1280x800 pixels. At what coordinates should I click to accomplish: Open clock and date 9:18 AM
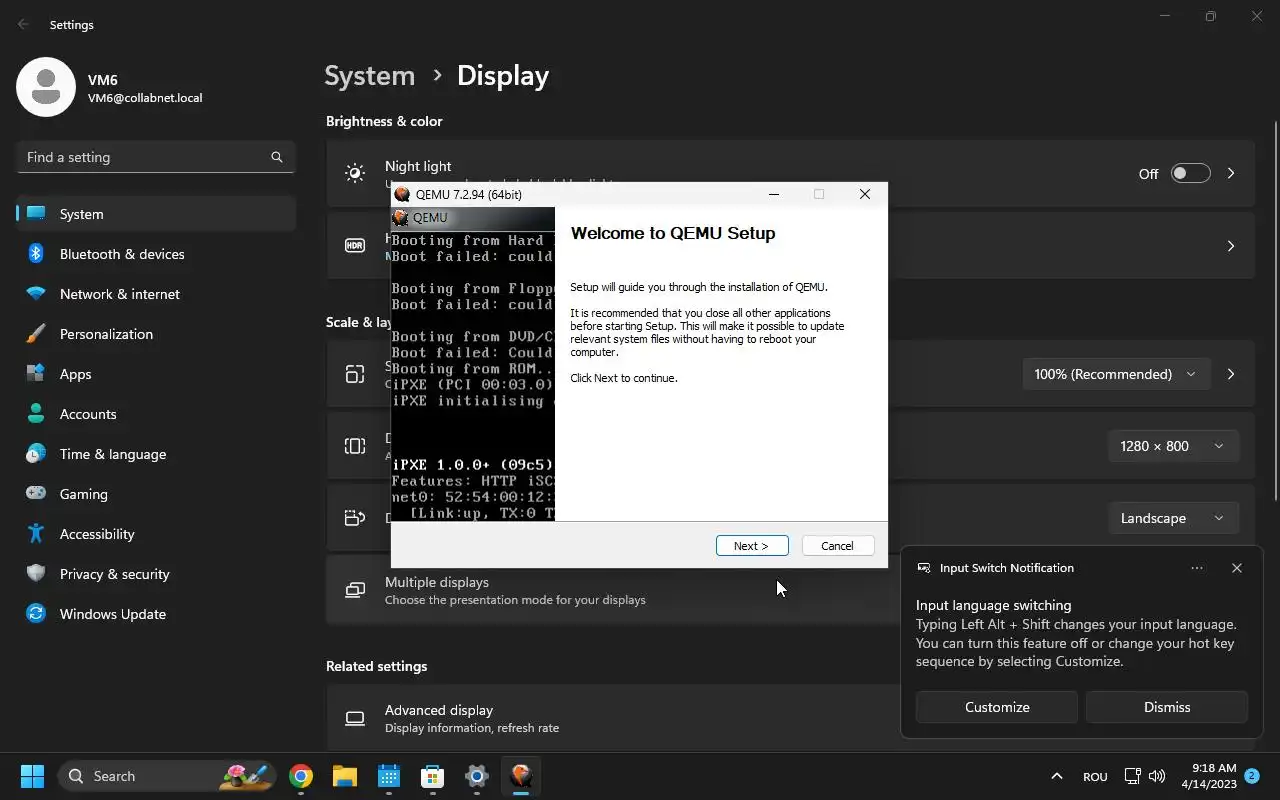click(1209, 776)
